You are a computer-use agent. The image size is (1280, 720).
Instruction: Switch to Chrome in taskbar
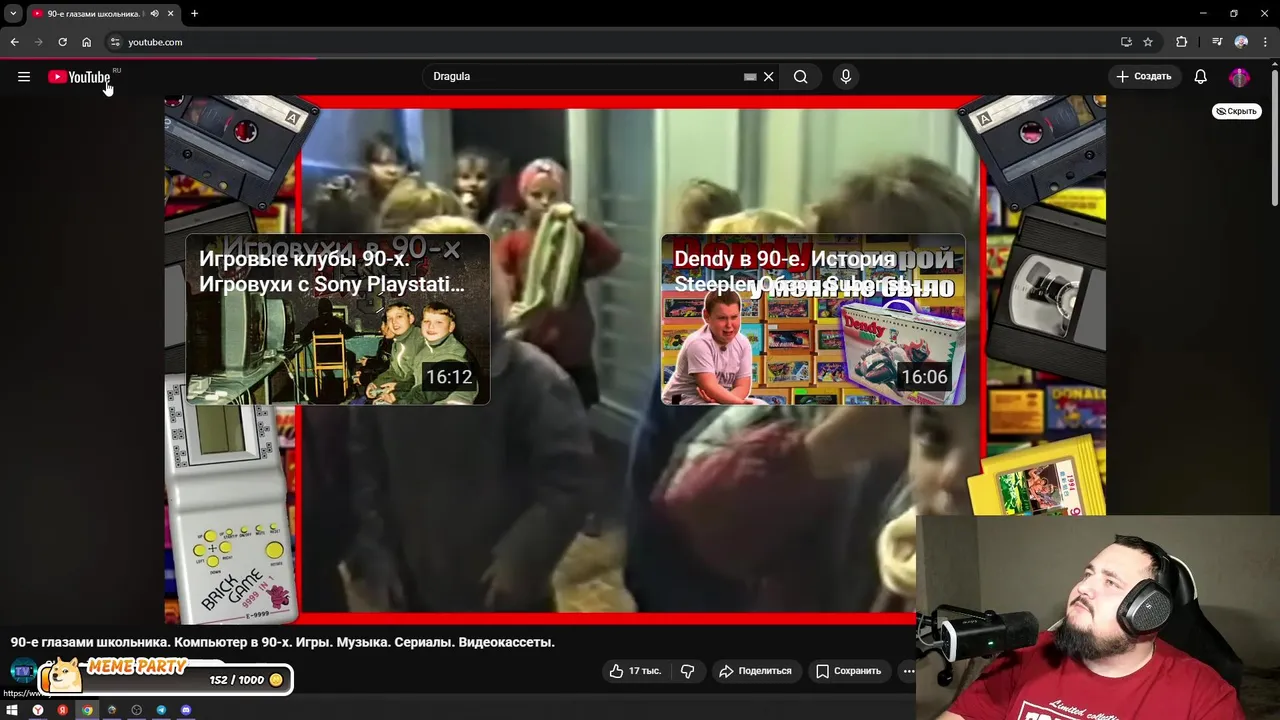pyautogui.click(x=87, y=710)
